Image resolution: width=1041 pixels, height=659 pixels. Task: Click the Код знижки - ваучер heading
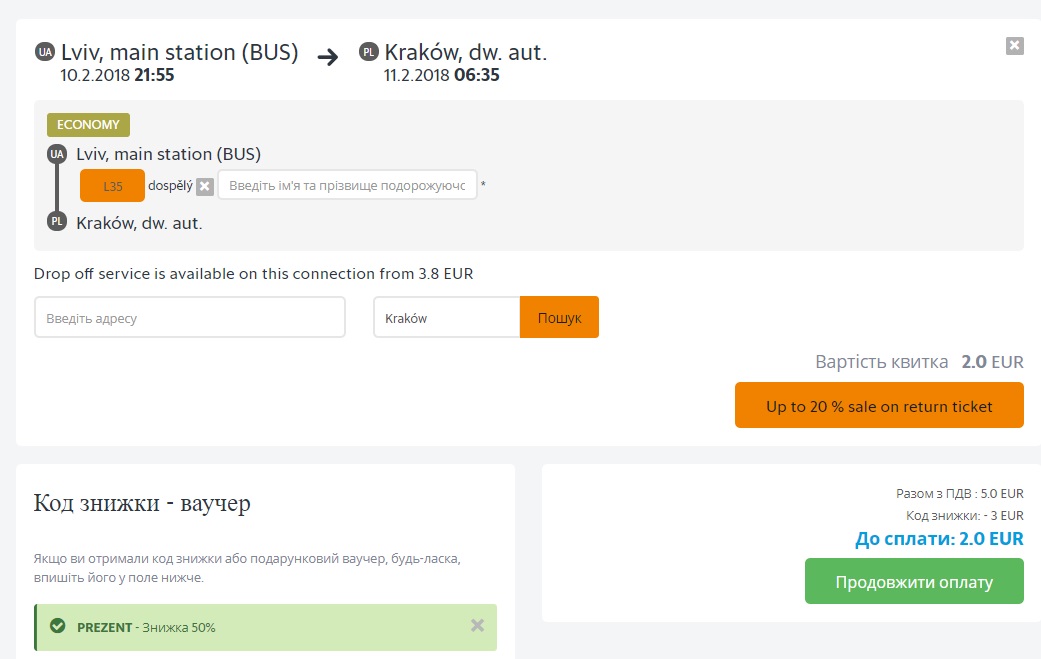[142, 502]
